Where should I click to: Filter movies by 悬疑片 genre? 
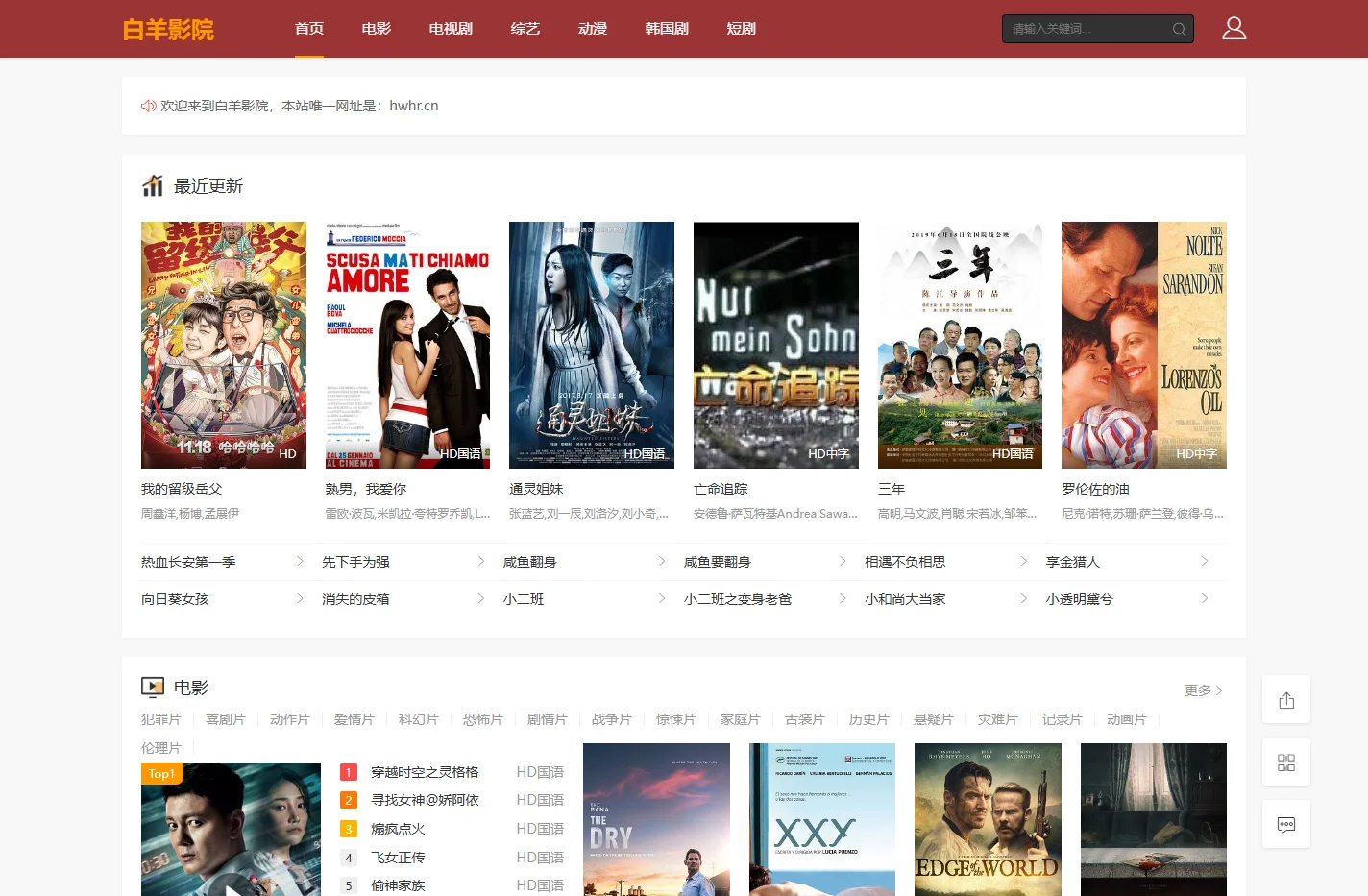pos(934,719)
